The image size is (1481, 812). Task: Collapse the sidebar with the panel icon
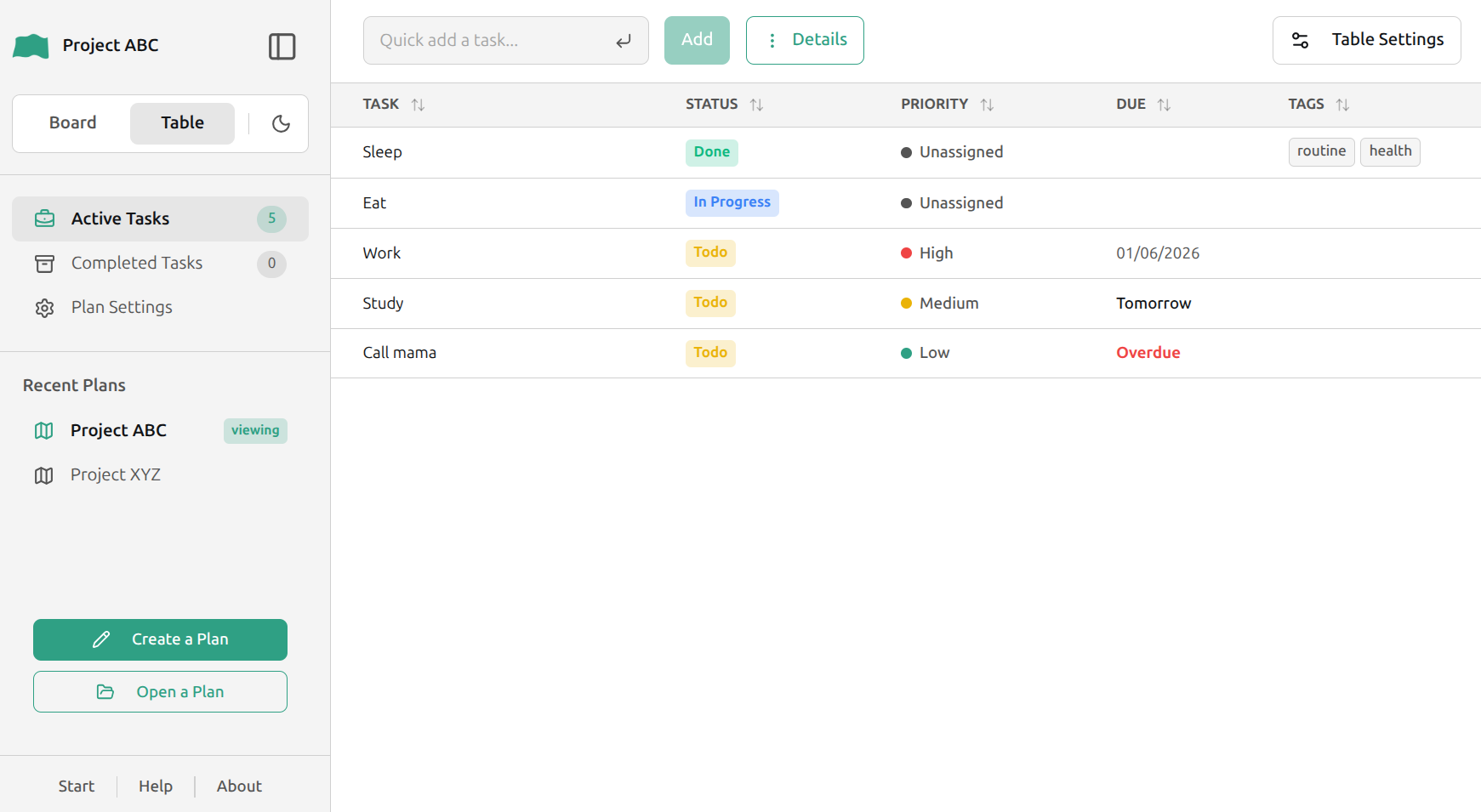point(282,46)
